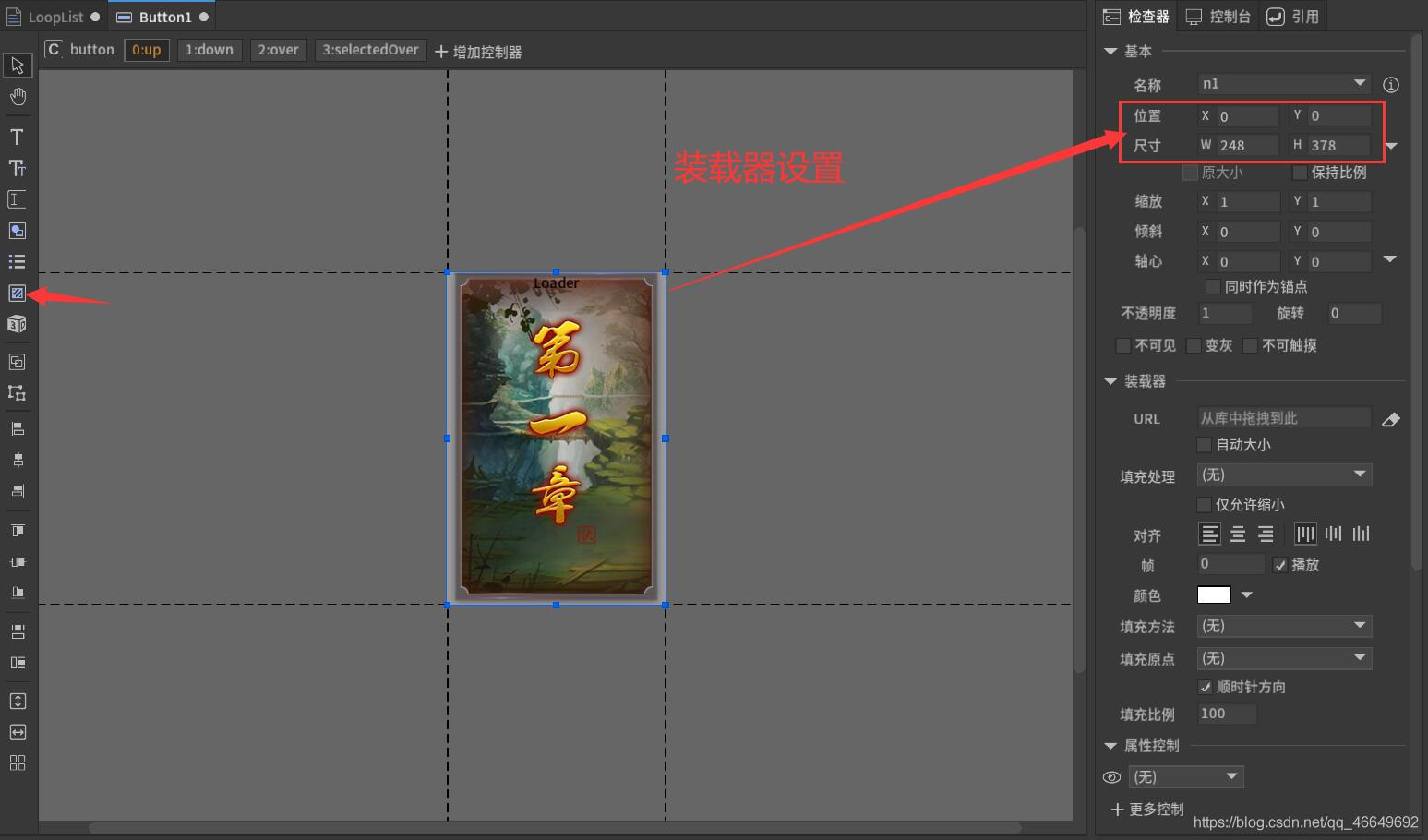Choose left horizontal alignment for the loader
Screen dimensions: 1428x840
coord(1209,534)
